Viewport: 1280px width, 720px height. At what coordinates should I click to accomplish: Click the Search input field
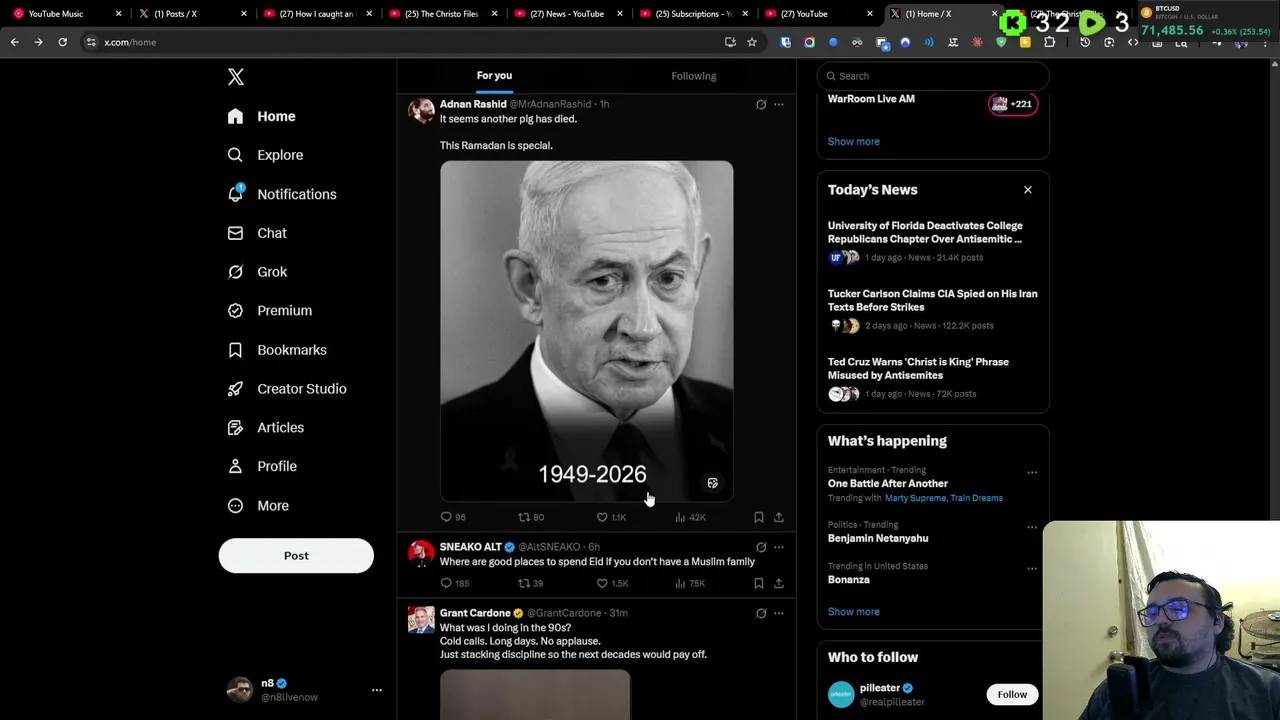click(x=933, y=76)
